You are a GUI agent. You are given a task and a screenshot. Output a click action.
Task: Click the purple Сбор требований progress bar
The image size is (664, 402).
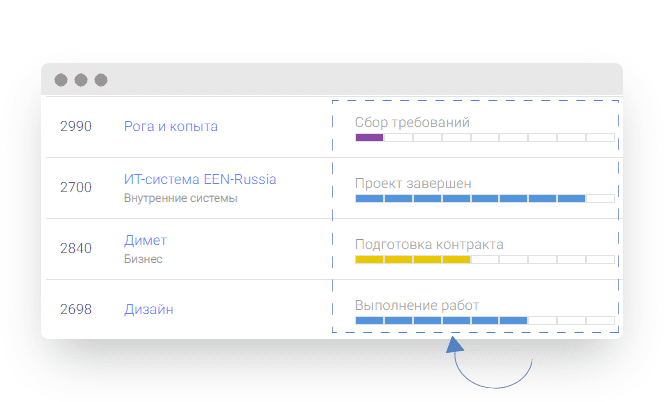pyautogui.click(x=485, y=137)
